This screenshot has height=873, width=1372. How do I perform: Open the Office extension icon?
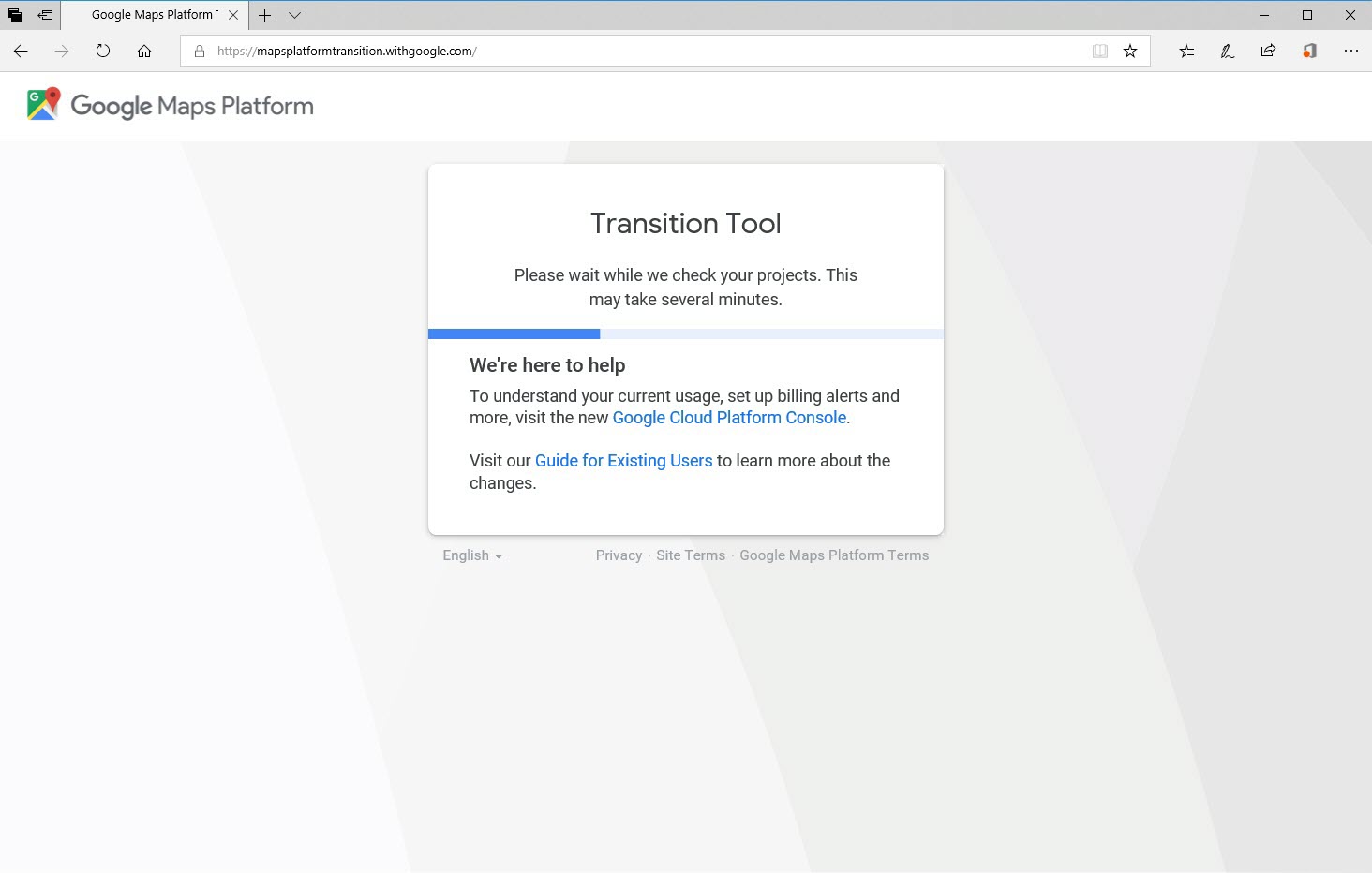click(1309, 52)
